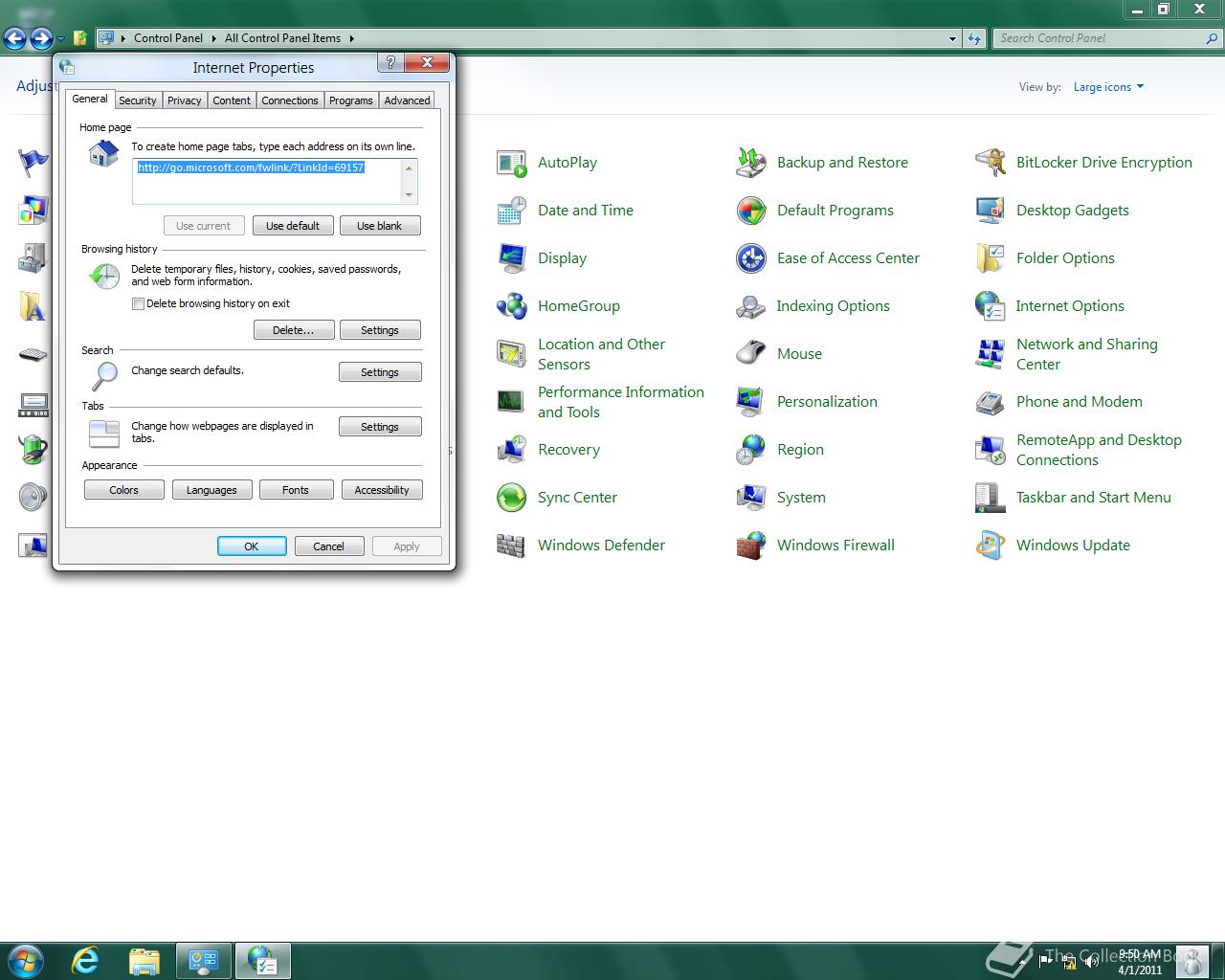Click the Use blank button
The image size is (1225, 980).
380,226
